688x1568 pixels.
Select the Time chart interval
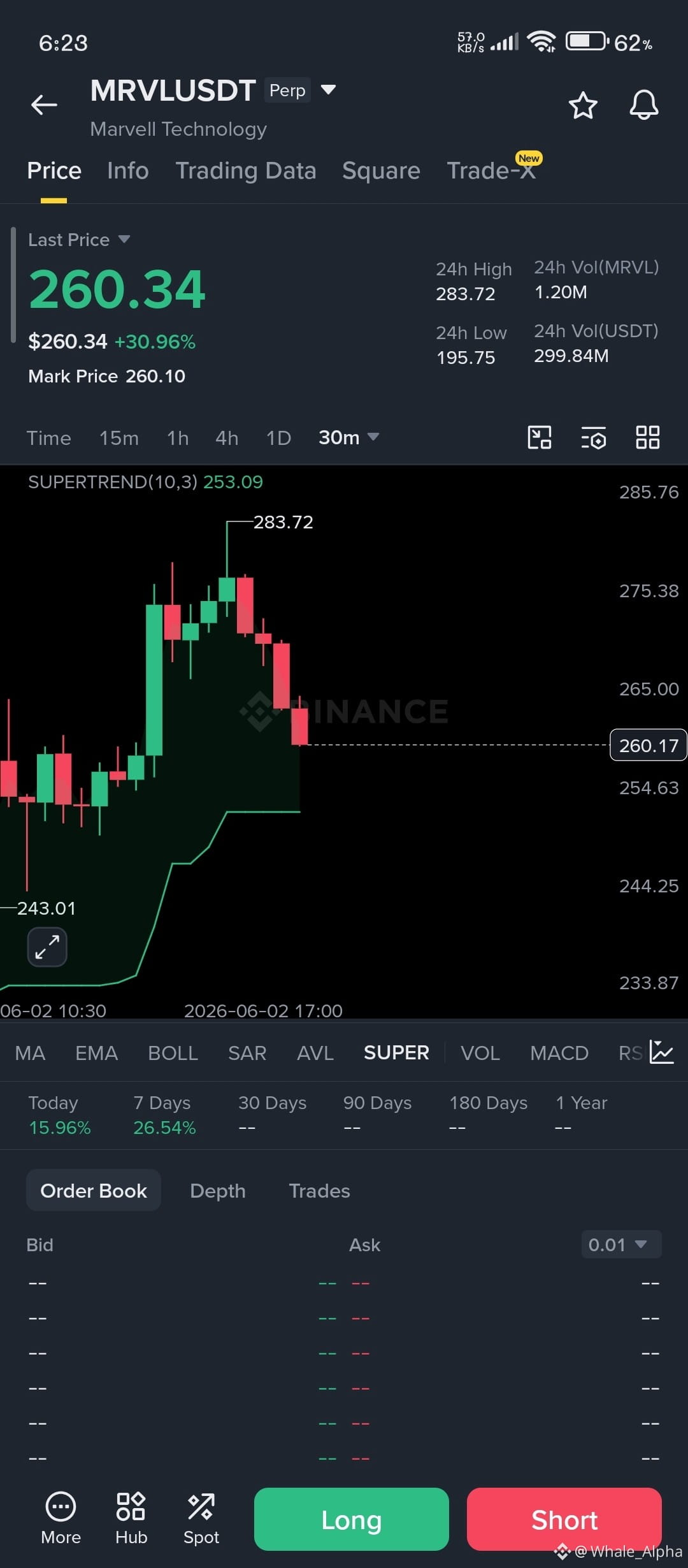tap(48, 438)
